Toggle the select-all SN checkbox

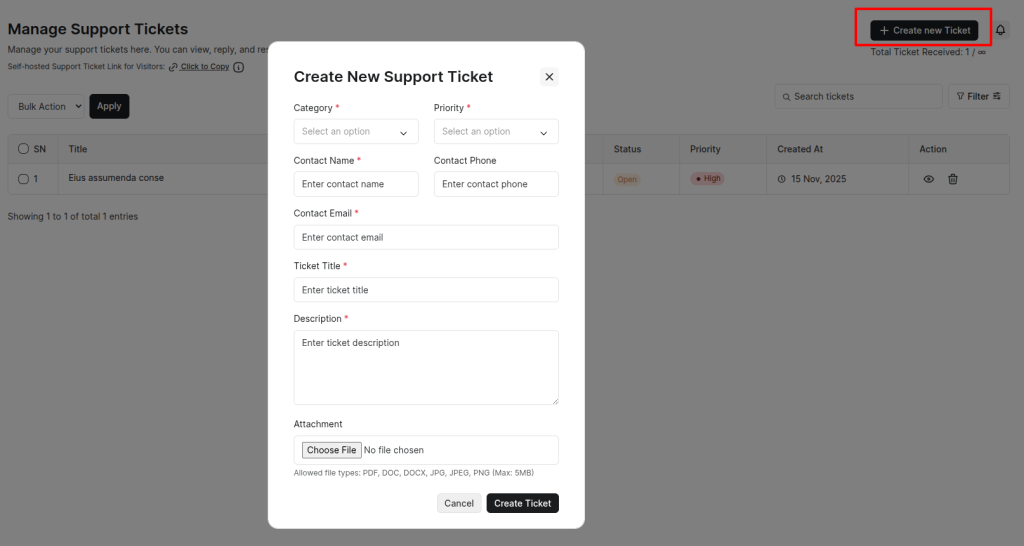[24, 149]
